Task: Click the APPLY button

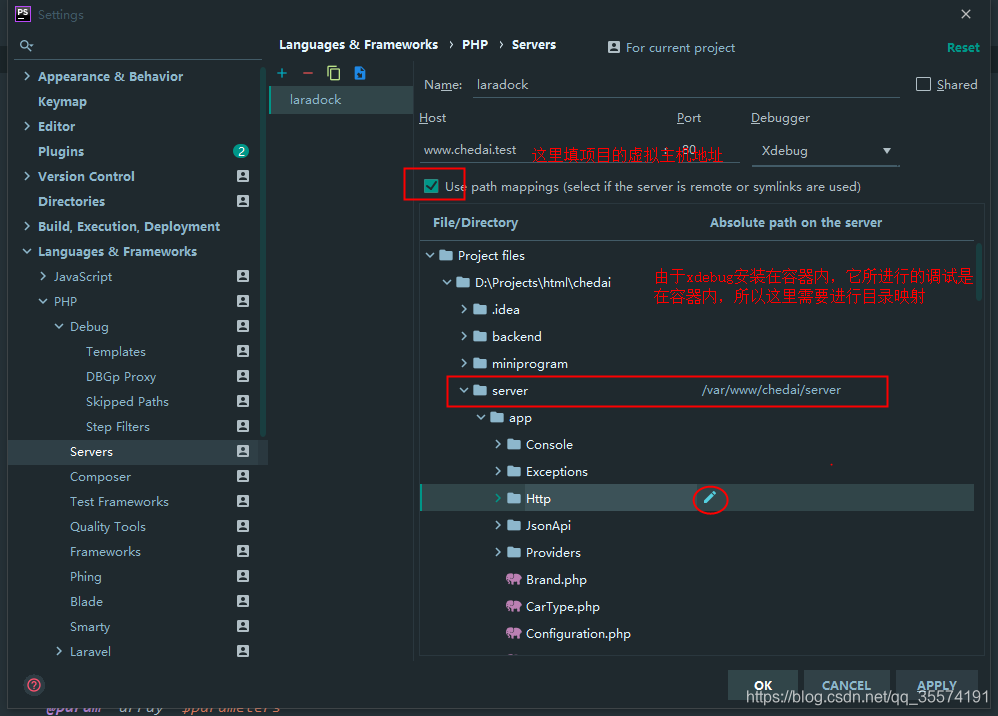Action: tap(936, 685)
